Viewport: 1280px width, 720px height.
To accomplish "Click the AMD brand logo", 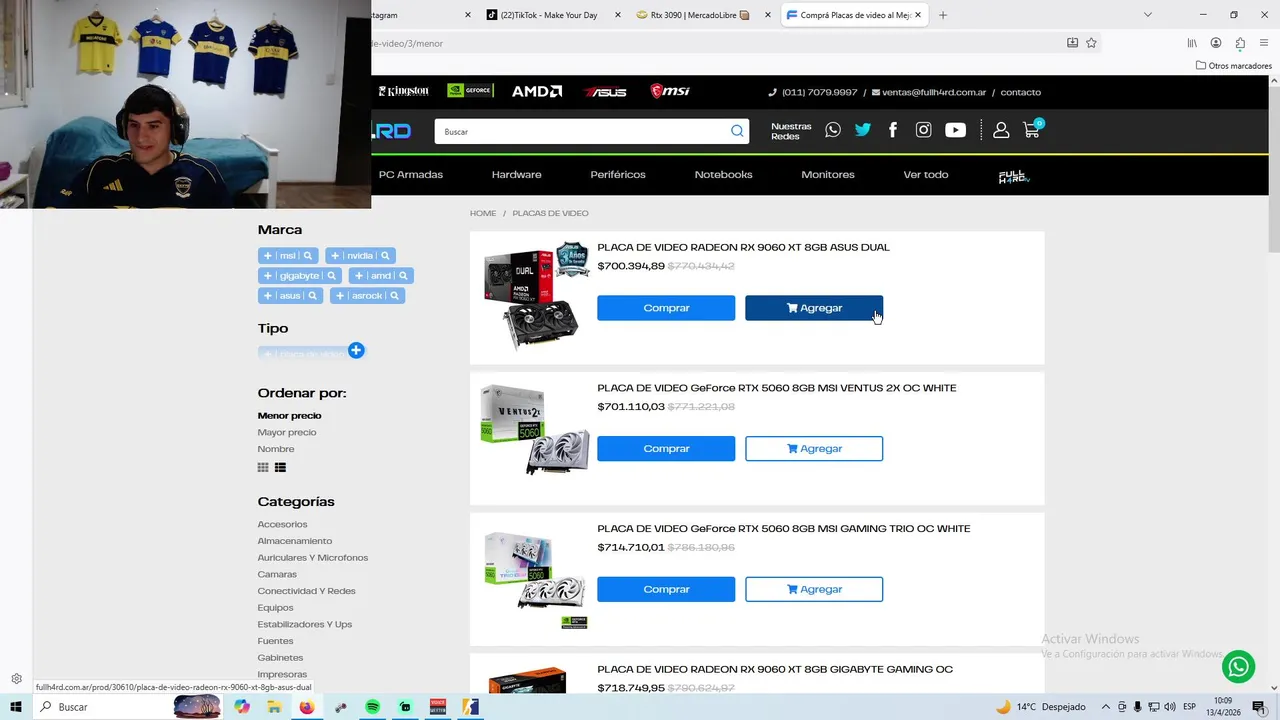I will [x=537, y=91].
